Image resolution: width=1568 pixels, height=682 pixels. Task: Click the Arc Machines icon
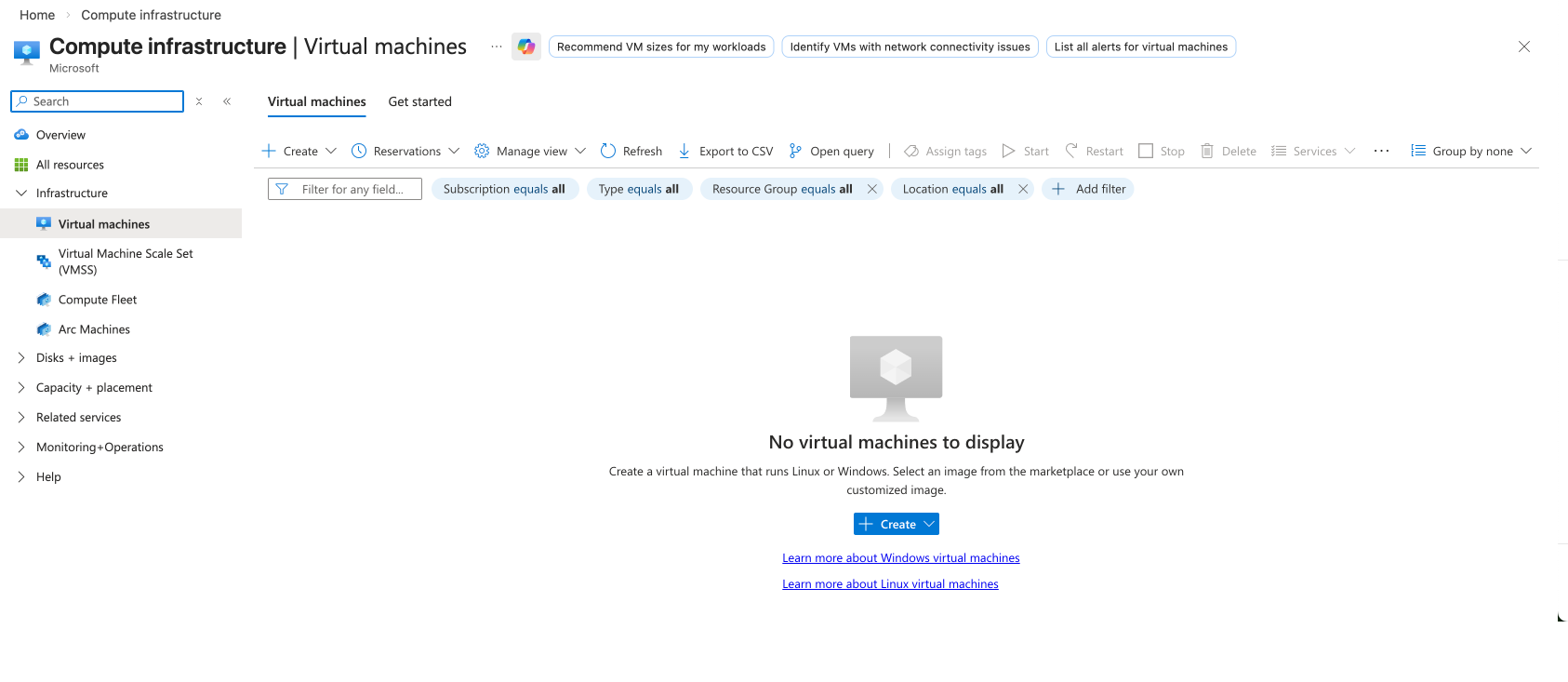(x=44, y=329)
